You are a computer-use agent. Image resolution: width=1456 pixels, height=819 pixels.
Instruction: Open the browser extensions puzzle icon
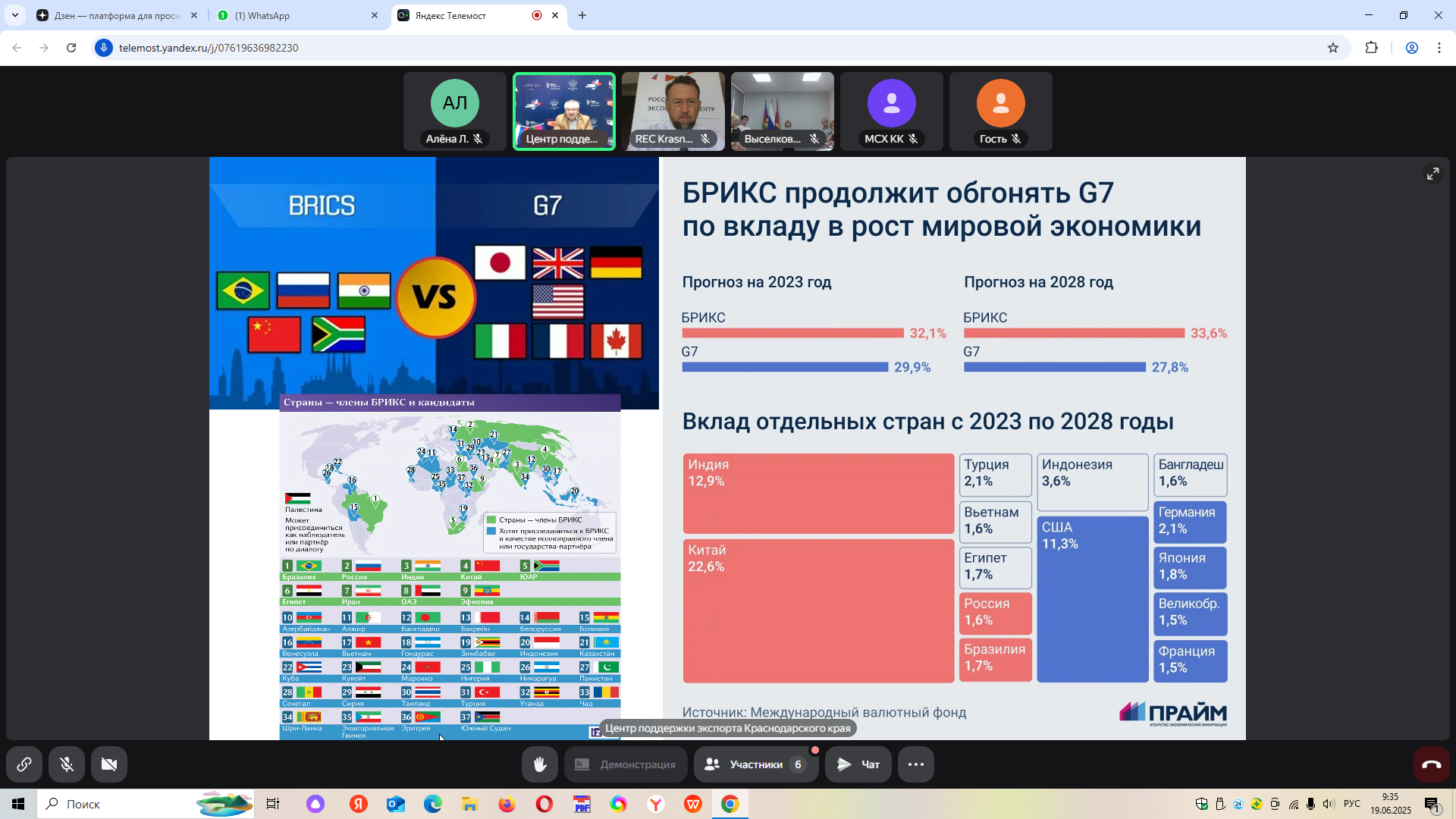[x=1371, y=48]
